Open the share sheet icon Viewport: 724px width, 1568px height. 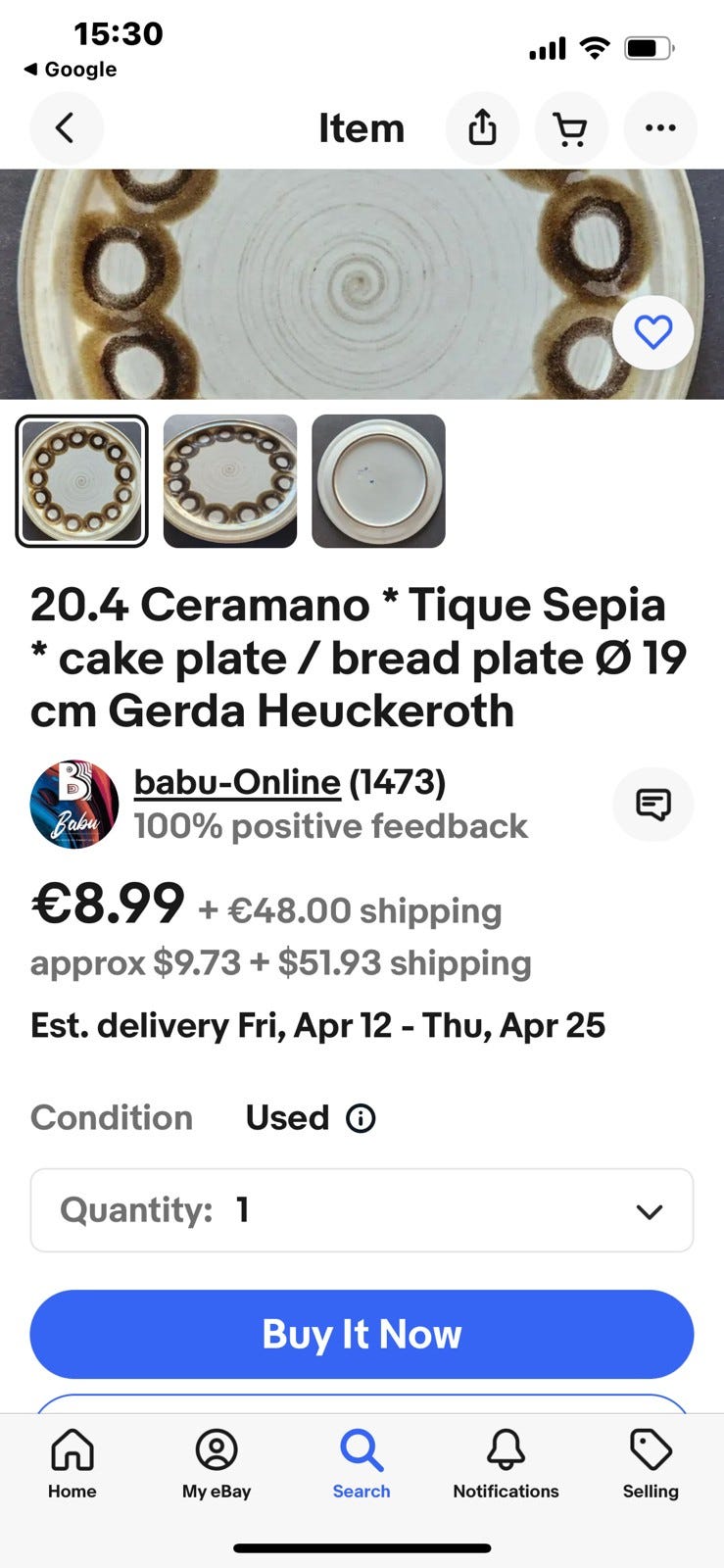click(482, 128)
